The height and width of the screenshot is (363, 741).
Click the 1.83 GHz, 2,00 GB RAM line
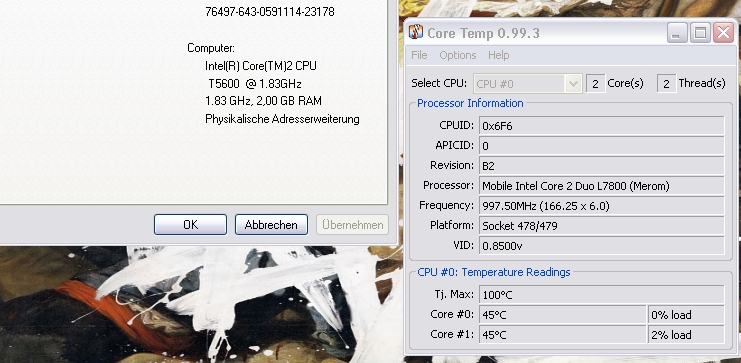coord(263,101)
